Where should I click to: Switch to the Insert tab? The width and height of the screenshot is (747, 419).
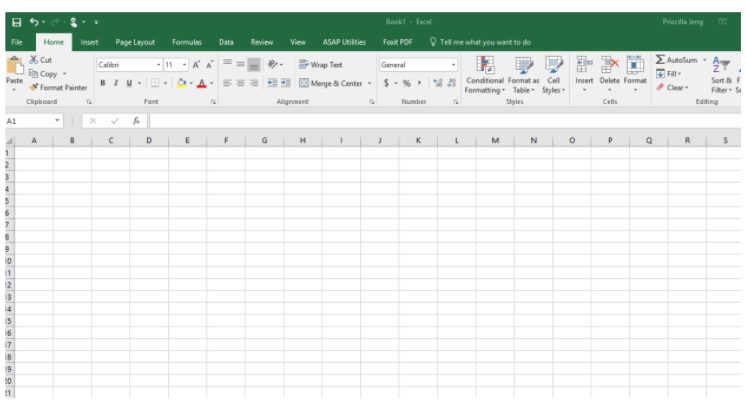pyautogui.click(x=90, y=42)
